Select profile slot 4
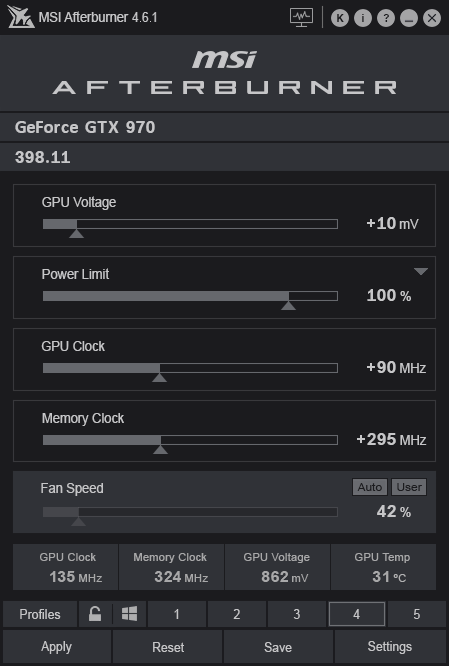 click(356, 614)
